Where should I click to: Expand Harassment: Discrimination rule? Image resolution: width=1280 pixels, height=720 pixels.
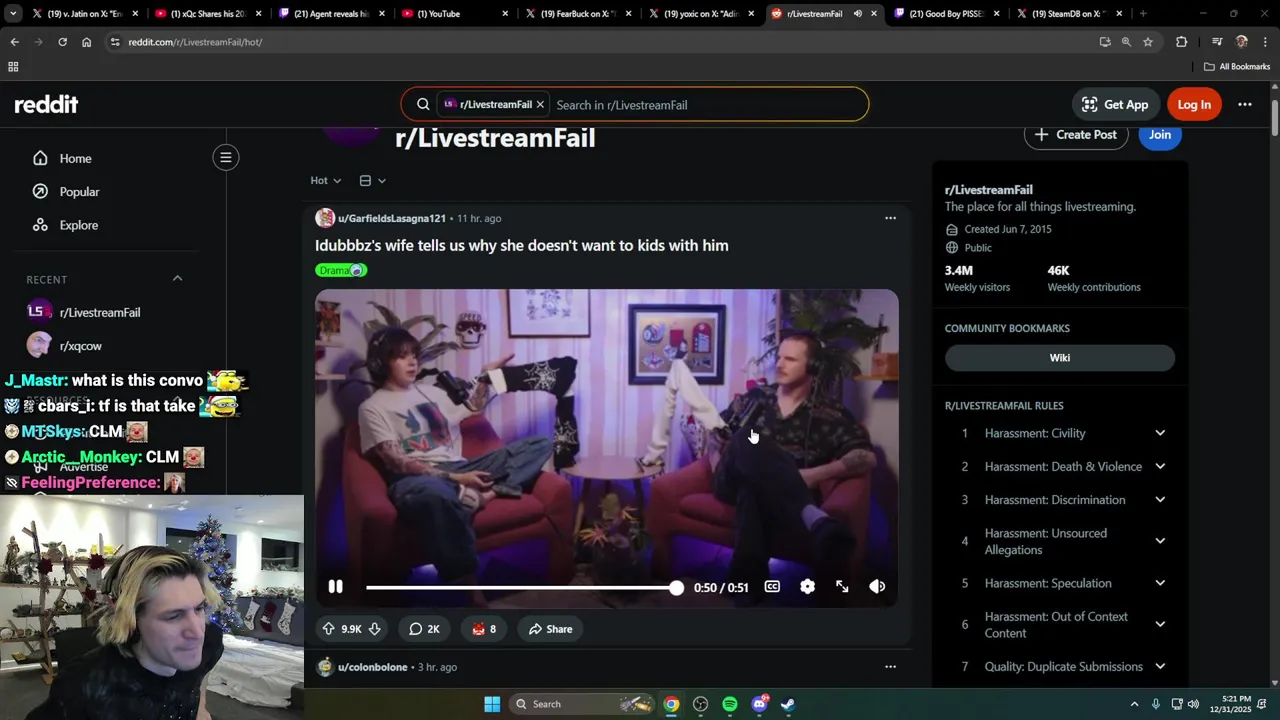pos(1160,500)
